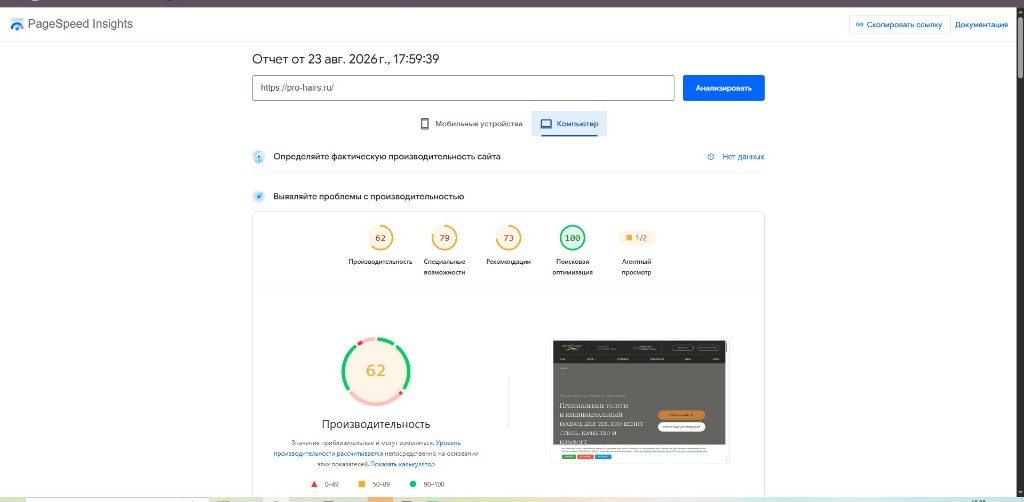1024x502 pixels.
Task: Open the Агентный просмотр 1/2 badge
Action: coord(636,238)
